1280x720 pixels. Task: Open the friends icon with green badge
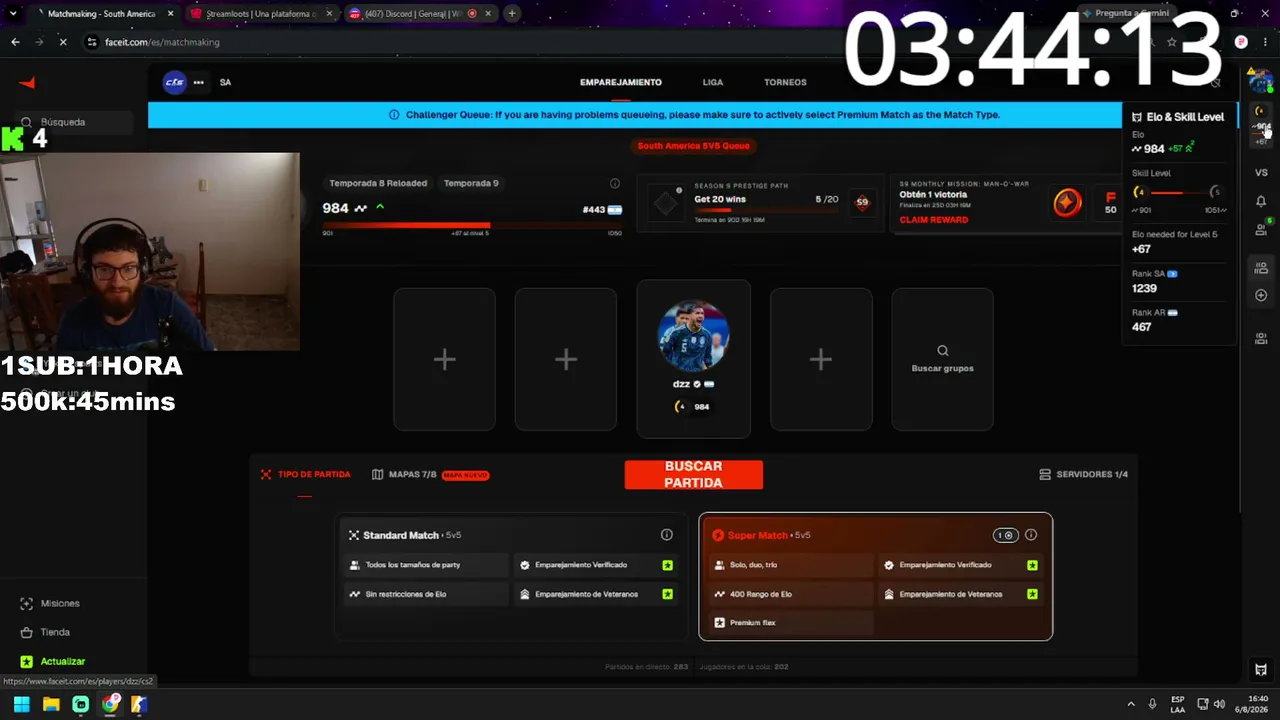pyautogui.click(x=1261, y=229)
